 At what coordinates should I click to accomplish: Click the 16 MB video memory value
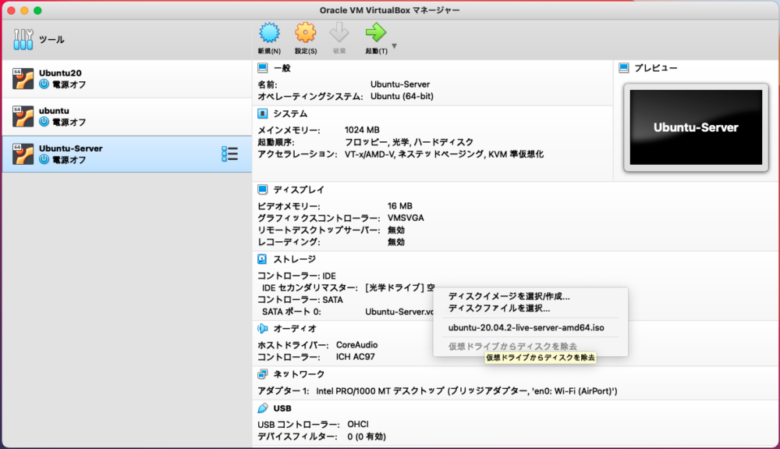click(400, 206)
